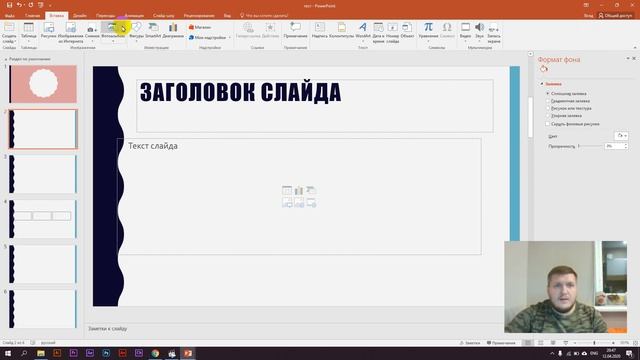Collapse the Заливка section in Формат фона
The height and width of the screenshot is (360, 640).
pyautogui.click(x=542, y=84)
